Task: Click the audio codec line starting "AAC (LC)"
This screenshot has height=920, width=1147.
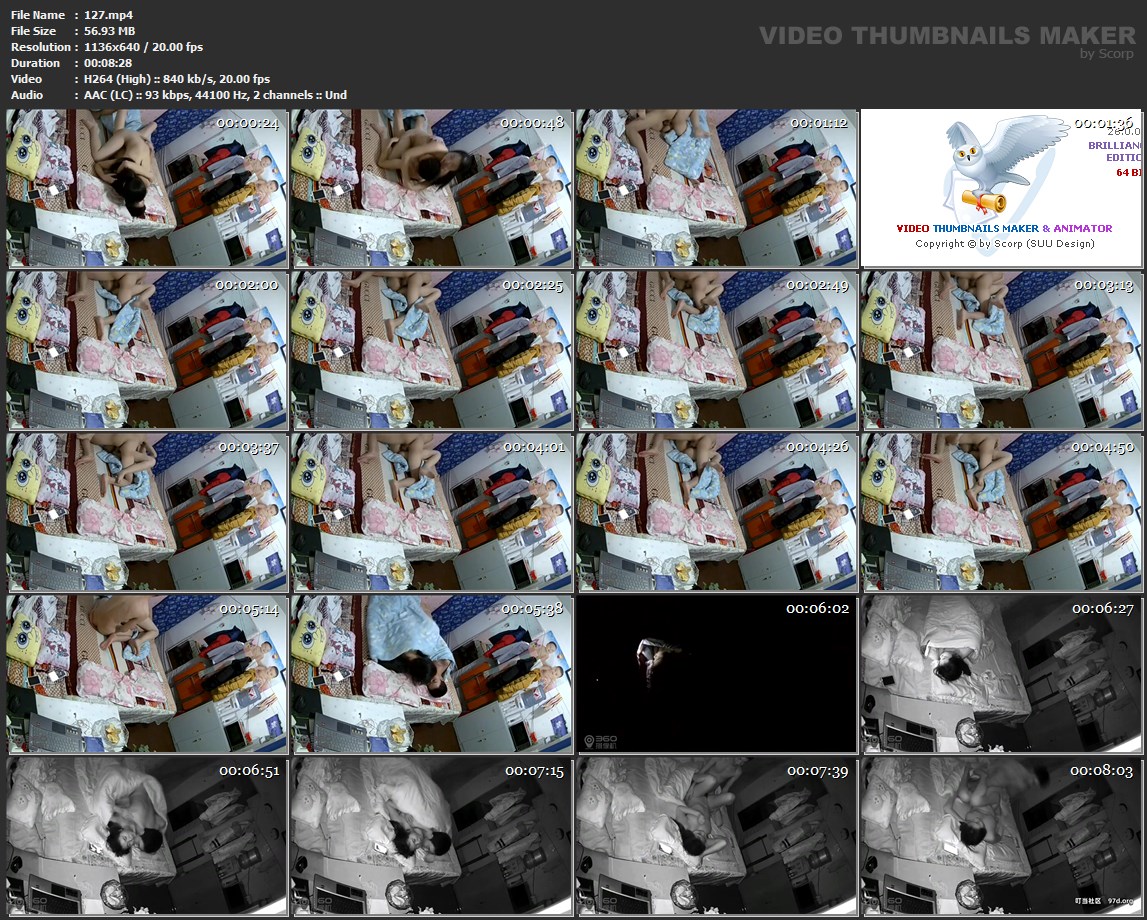Action: point(215,95)
